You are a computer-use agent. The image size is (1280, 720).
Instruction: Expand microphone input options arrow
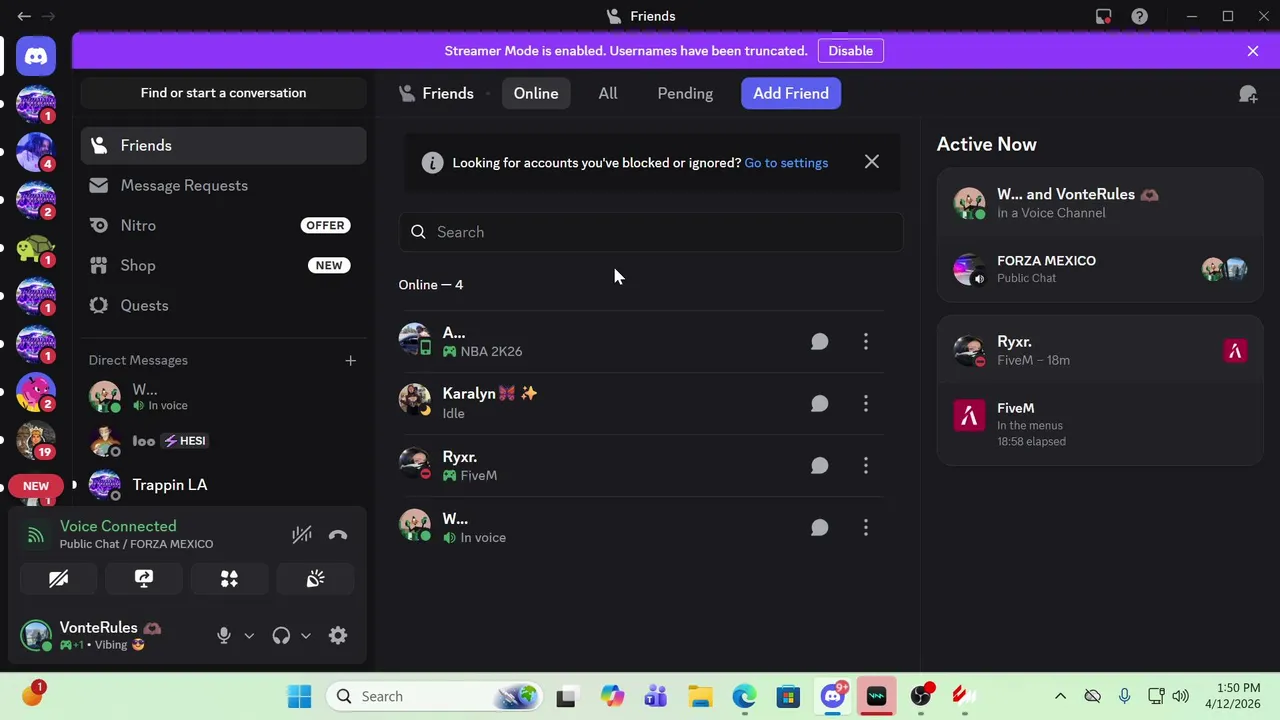(x=249, y=636)
